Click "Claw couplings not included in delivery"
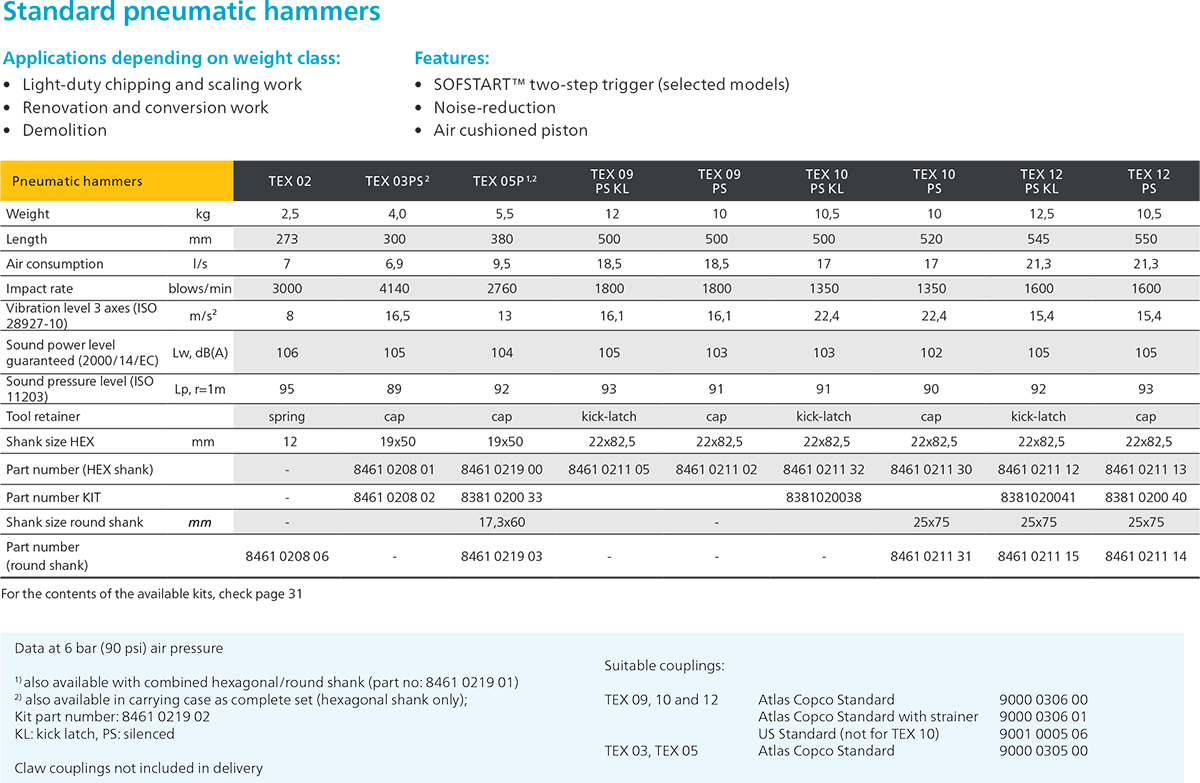This screenshot has width=1200, height=783. click(x=139, y=768)
